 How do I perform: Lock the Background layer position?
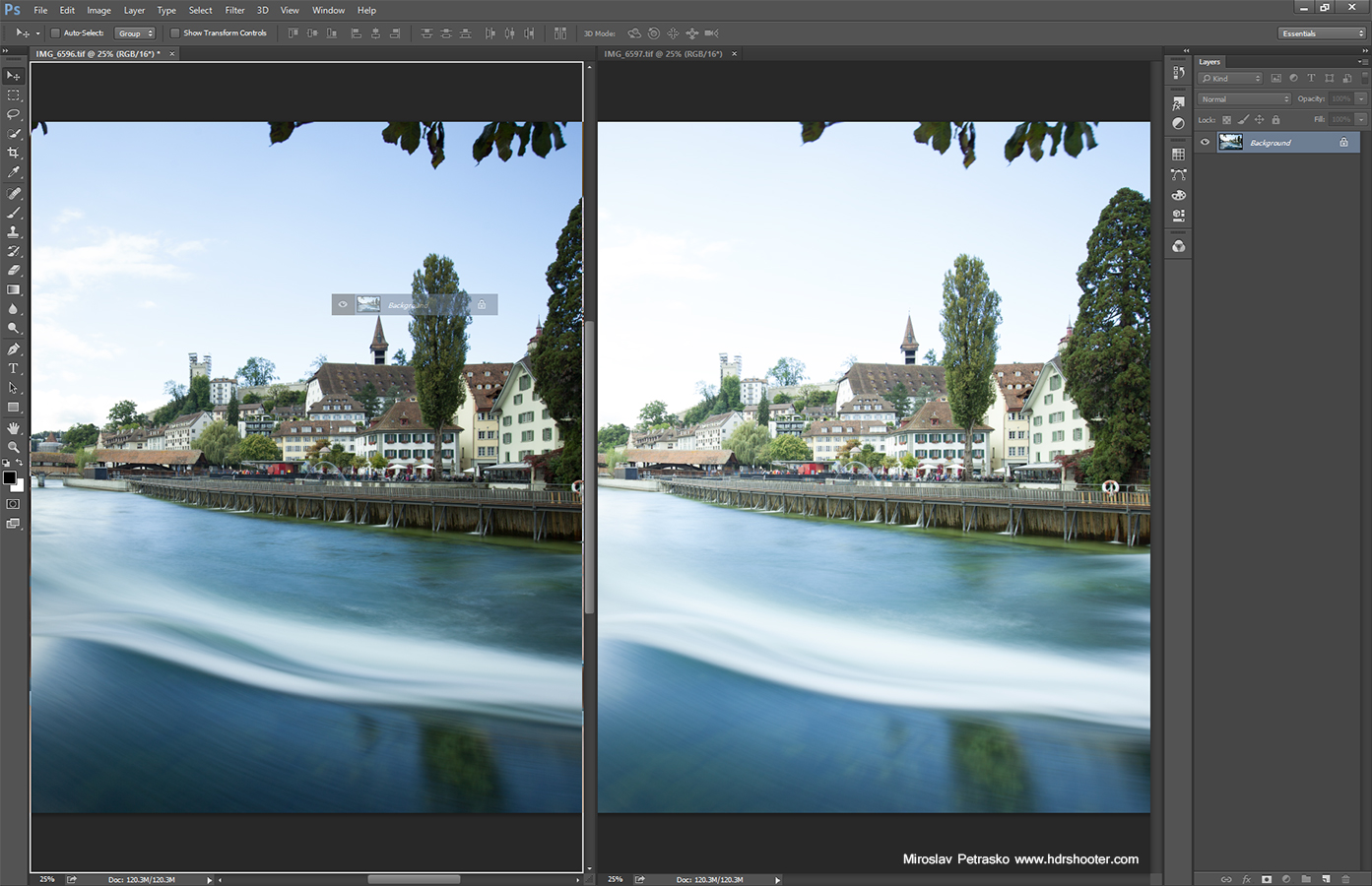click(1259, 119)
